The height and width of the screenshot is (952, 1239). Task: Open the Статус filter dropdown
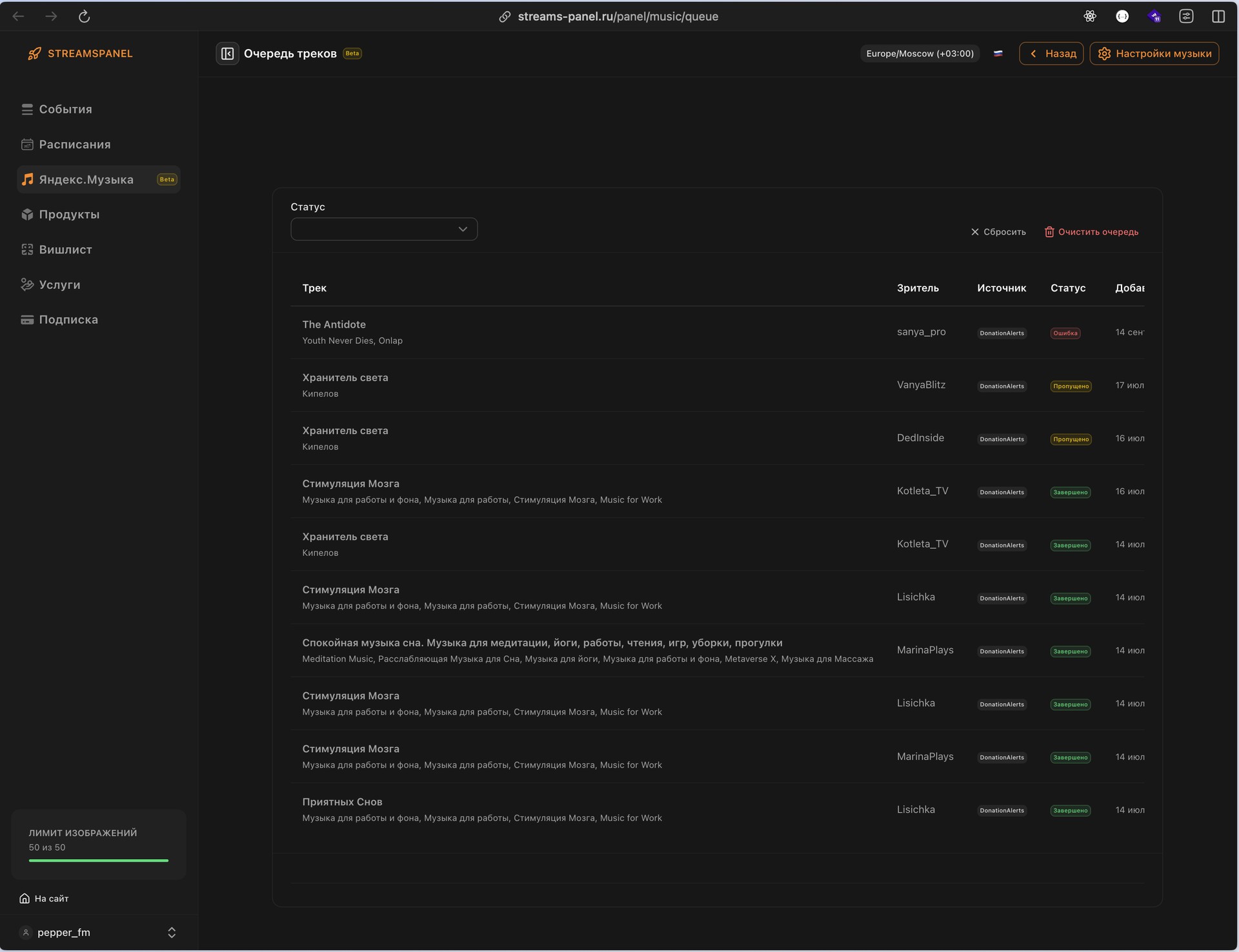click(x=384, y=229)
